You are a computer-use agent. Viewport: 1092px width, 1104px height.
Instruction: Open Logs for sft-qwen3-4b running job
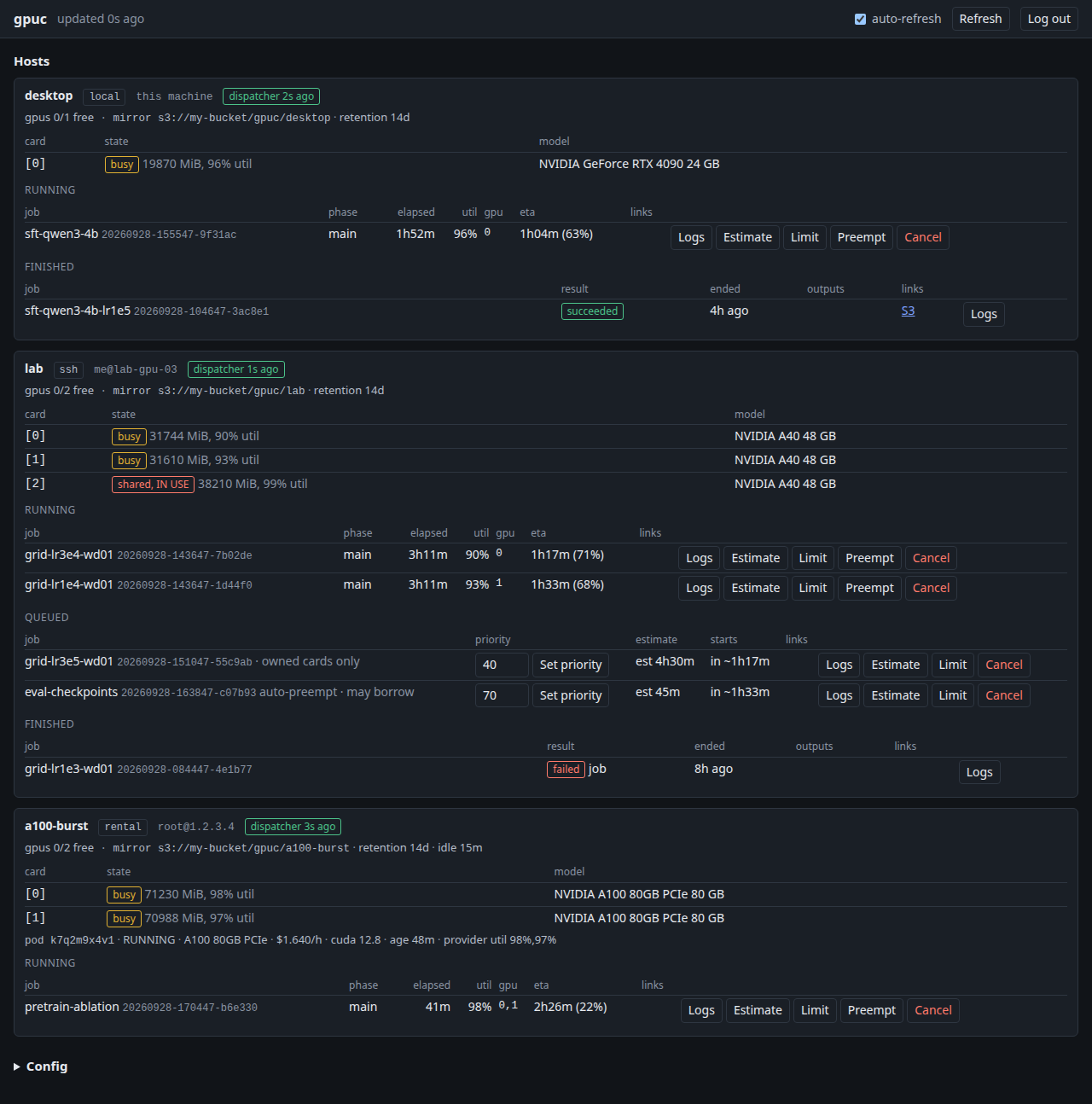691,237
